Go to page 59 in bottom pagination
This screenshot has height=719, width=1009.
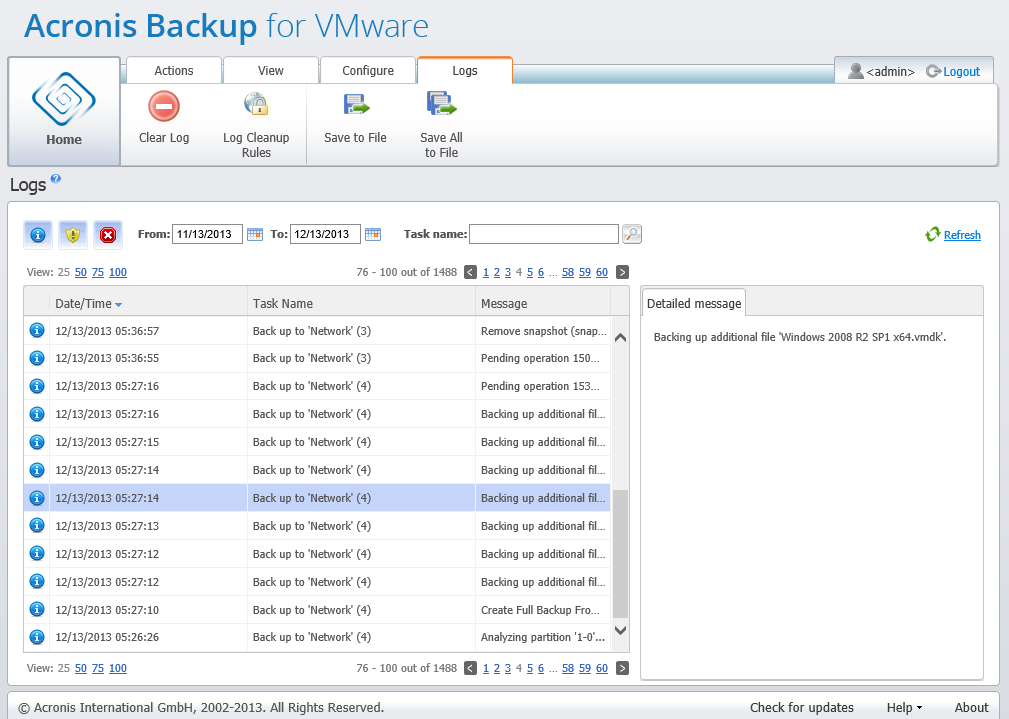(x=584, y=668)
